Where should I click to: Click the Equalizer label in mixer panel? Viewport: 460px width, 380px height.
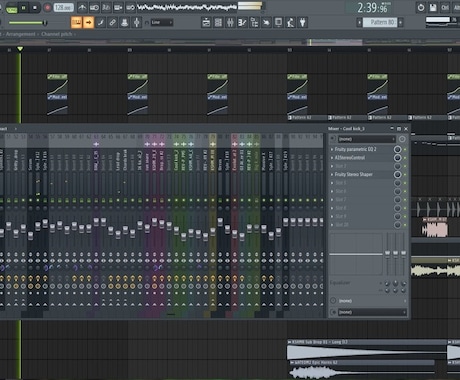pyautogui.click(x=340, y=283)
